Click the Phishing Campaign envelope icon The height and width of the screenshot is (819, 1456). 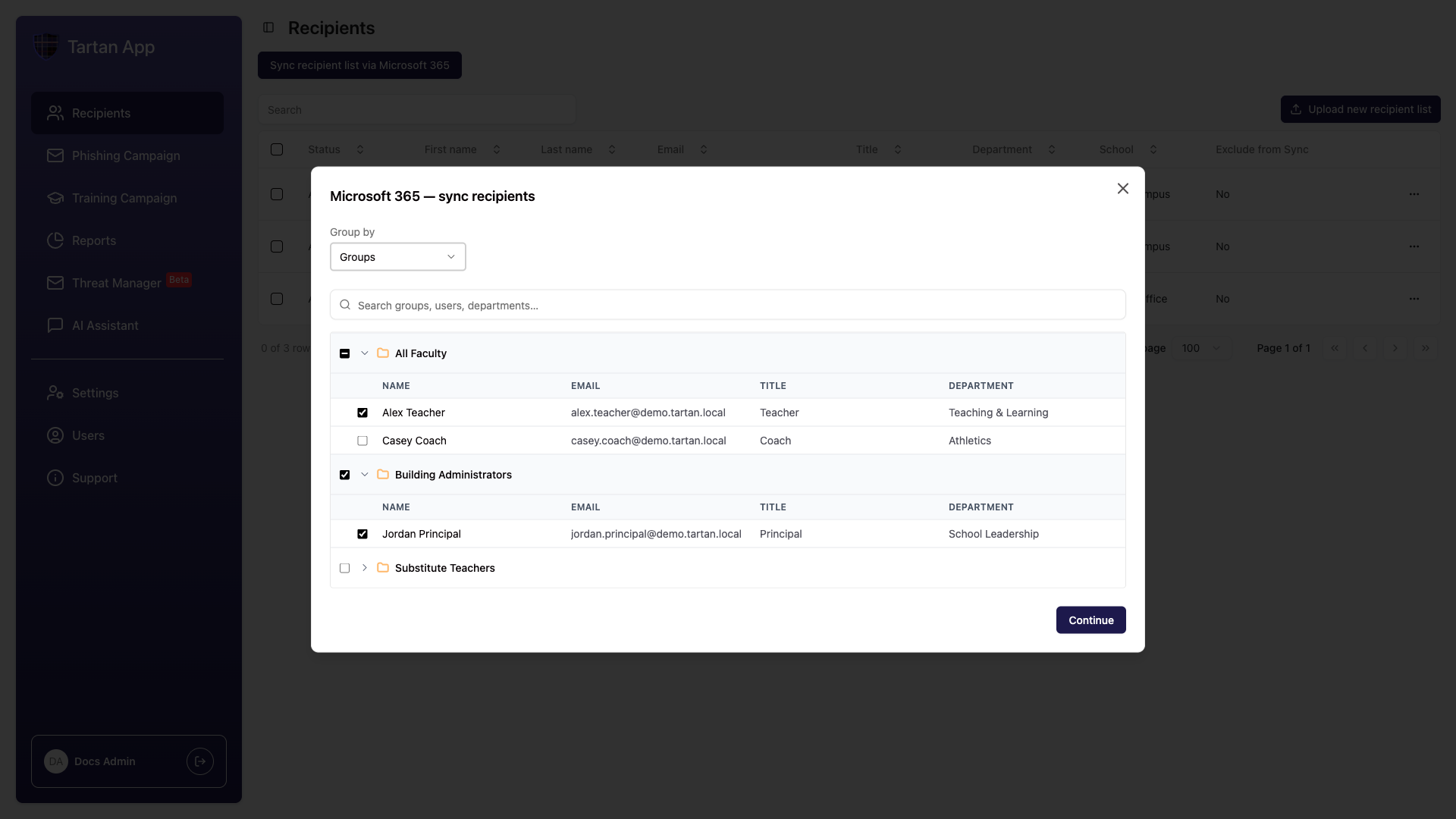click(x=55, y=155)
